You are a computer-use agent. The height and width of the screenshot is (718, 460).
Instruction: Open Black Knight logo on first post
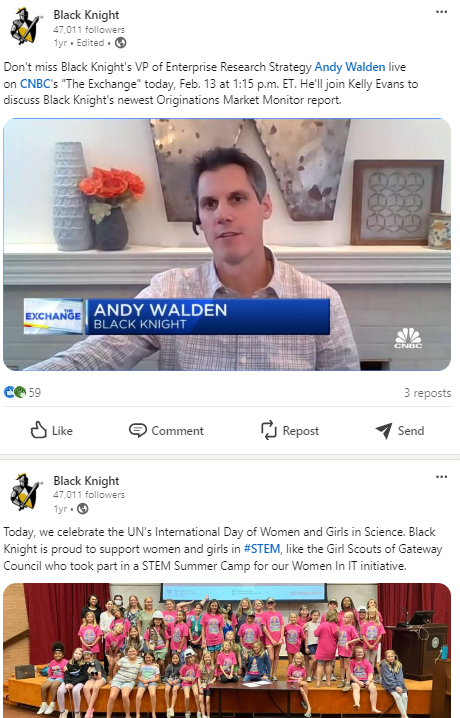[x=25, y=27]
